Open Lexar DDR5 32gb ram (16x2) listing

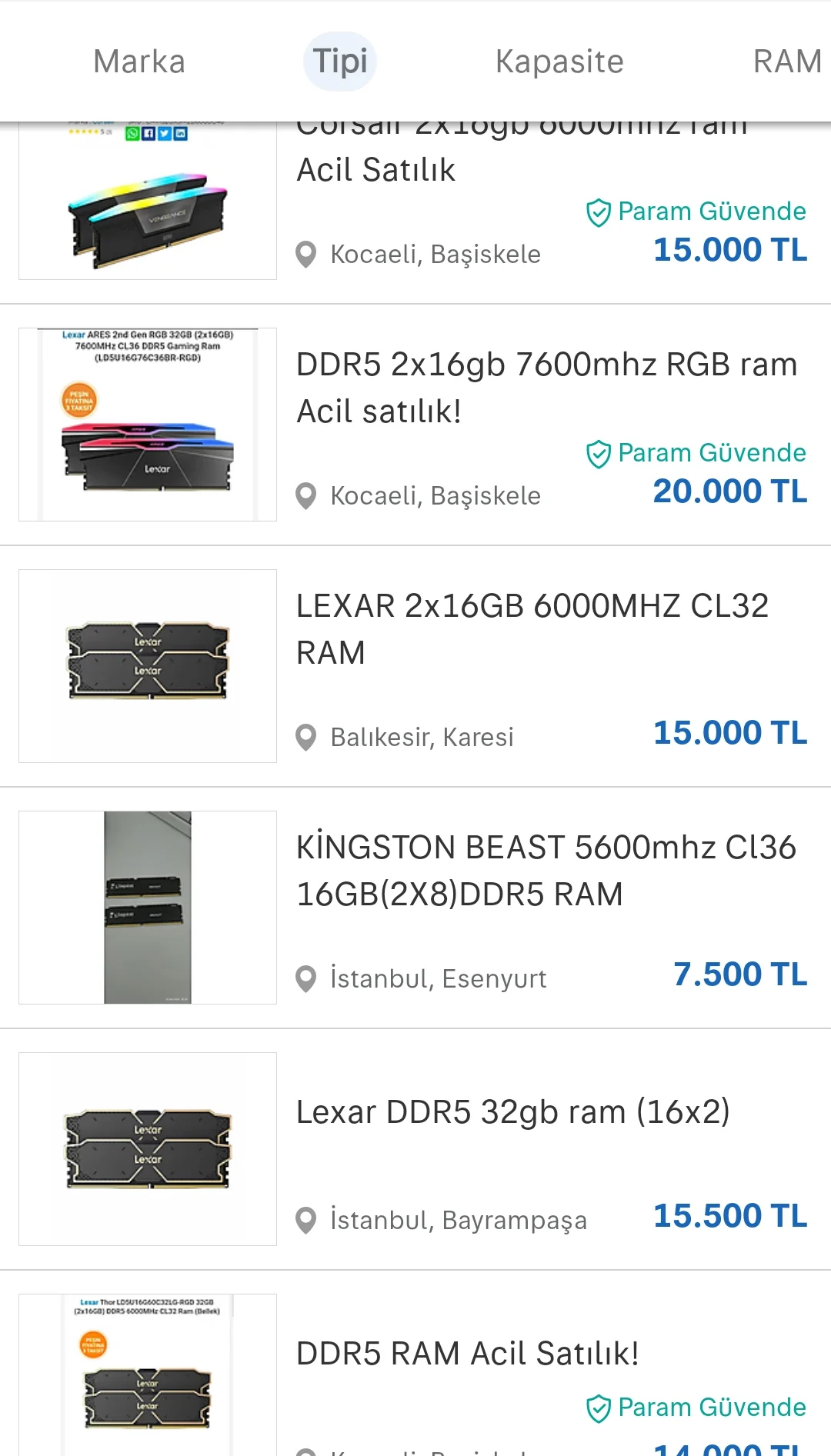pos(513,1112)
